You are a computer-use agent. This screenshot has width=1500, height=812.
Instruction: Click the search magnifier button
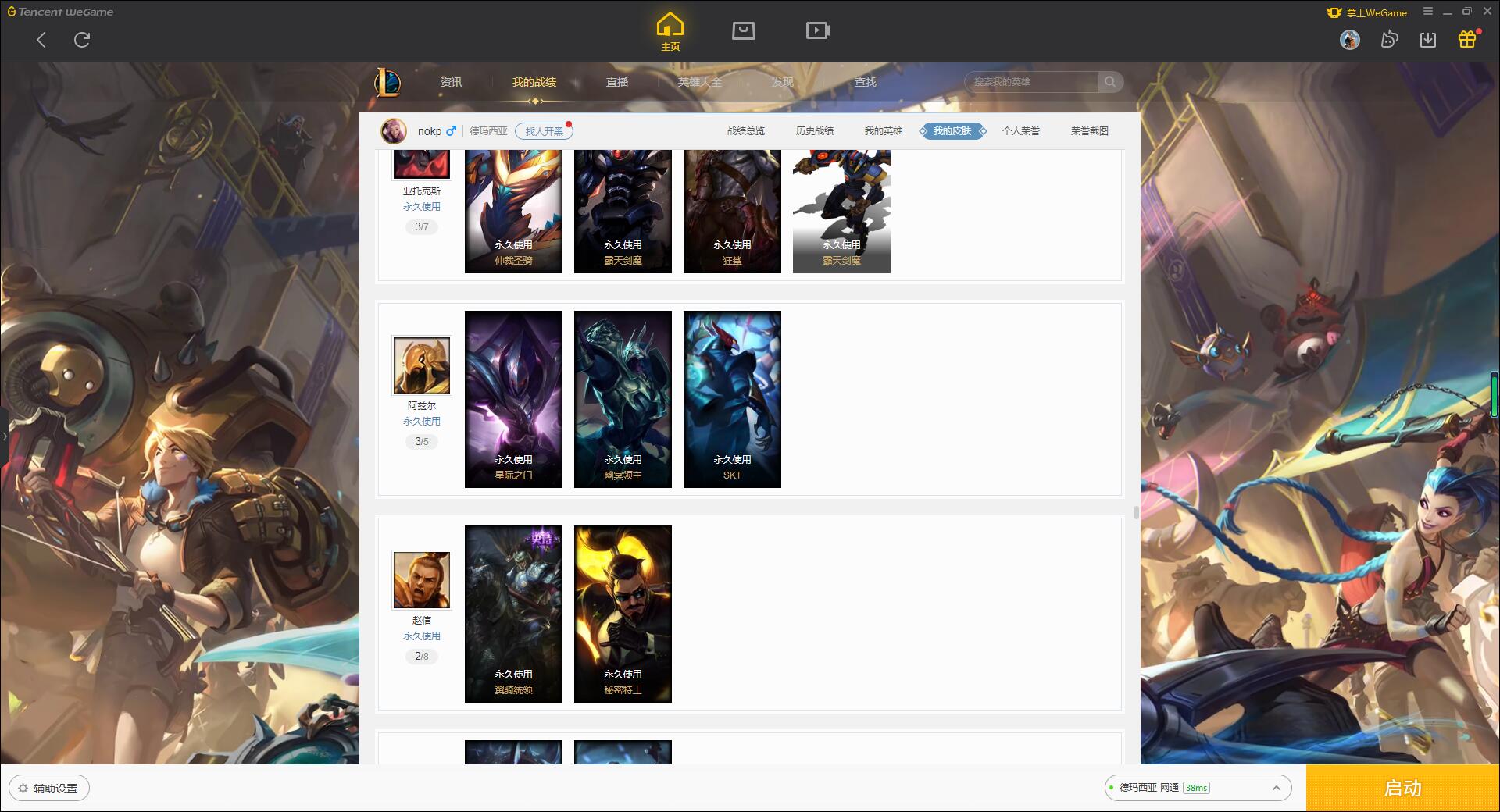click(1110, 82)
